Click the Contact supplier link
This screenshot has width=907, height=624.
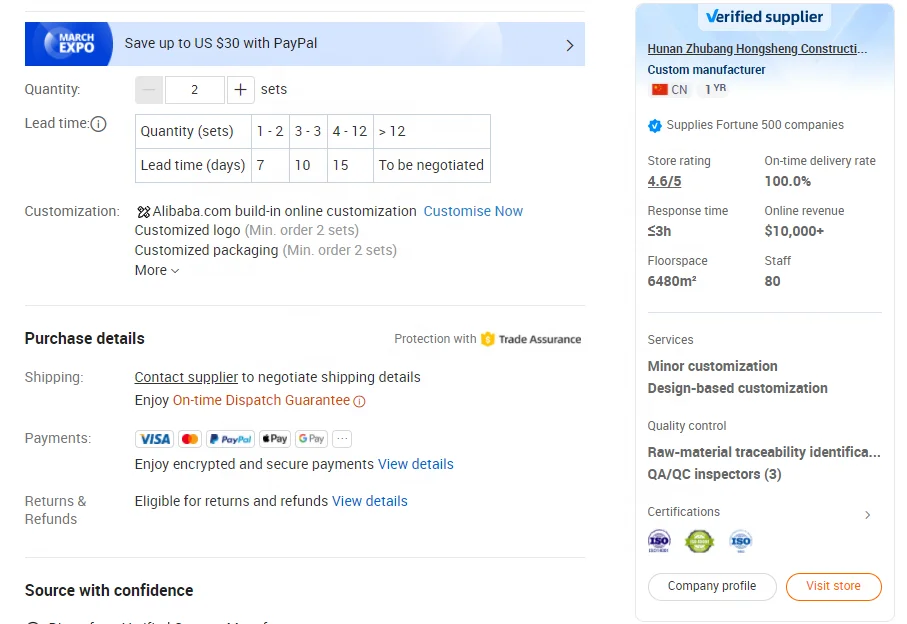click(186, 377)
